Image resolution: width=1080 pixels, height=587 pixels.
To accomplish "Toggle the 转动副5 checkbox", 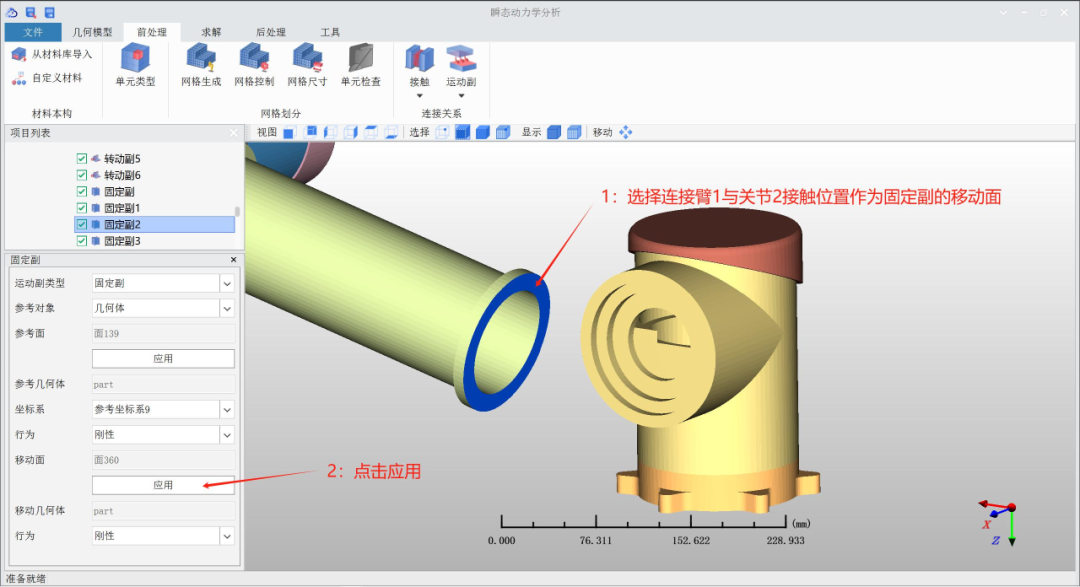I will coord(82,158).
